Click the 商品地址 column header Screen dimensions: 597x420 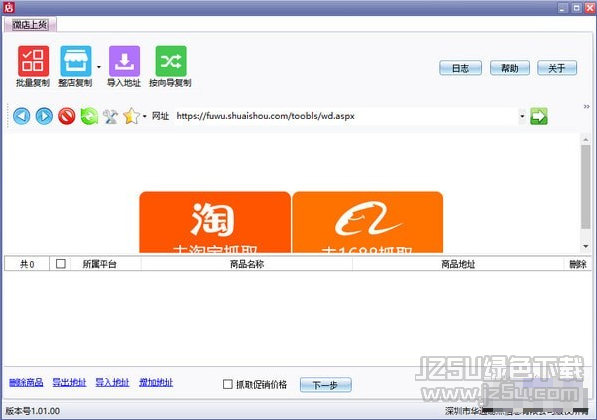coord(458,264)
